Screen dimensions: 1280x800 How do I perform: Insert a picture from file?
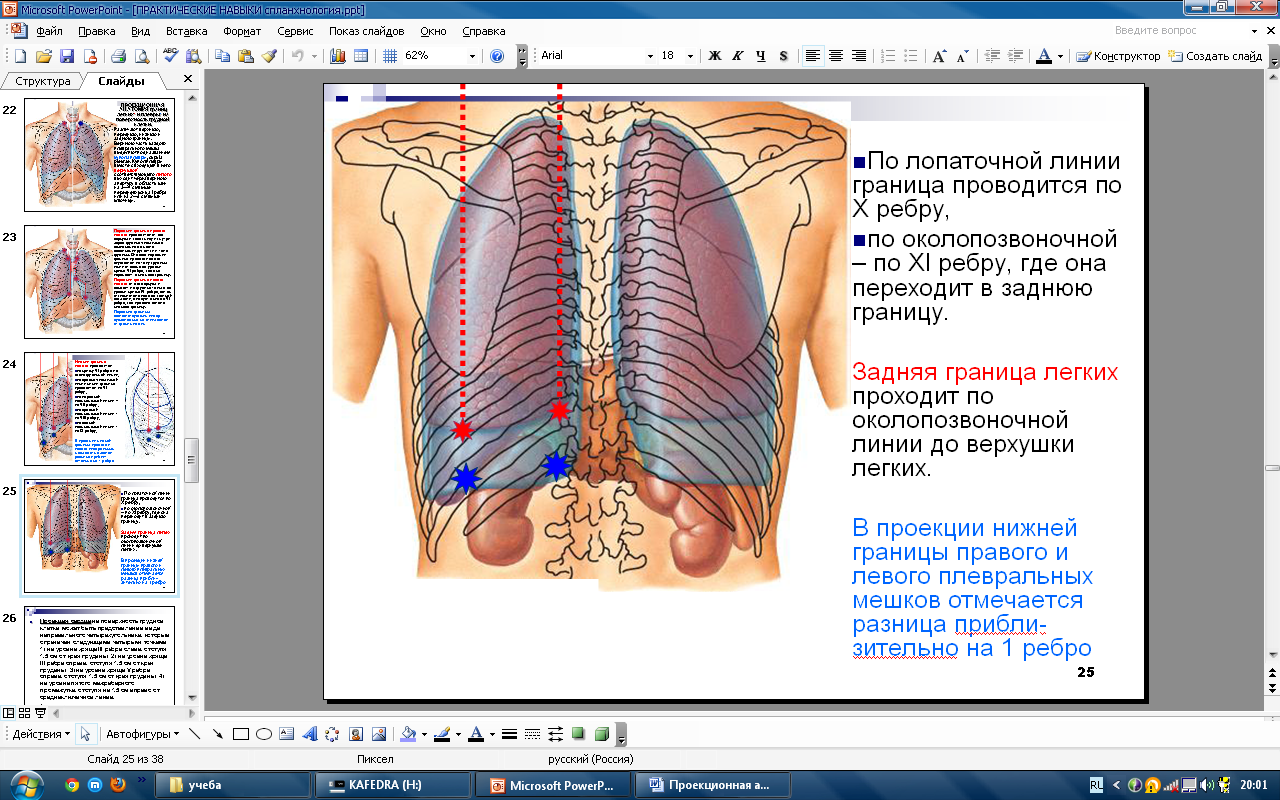[x=378, y=734]
